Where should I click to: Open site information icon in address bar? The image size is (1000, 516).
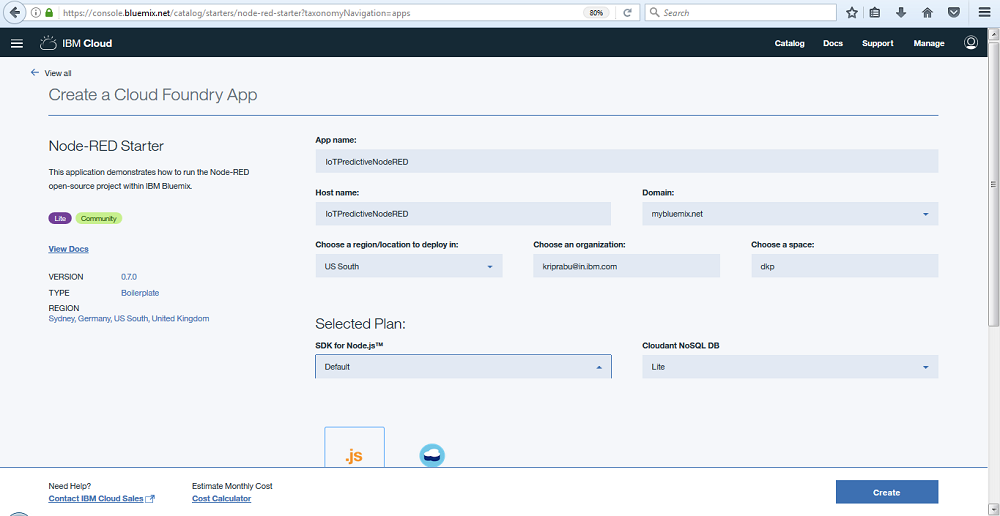(34, 13)
